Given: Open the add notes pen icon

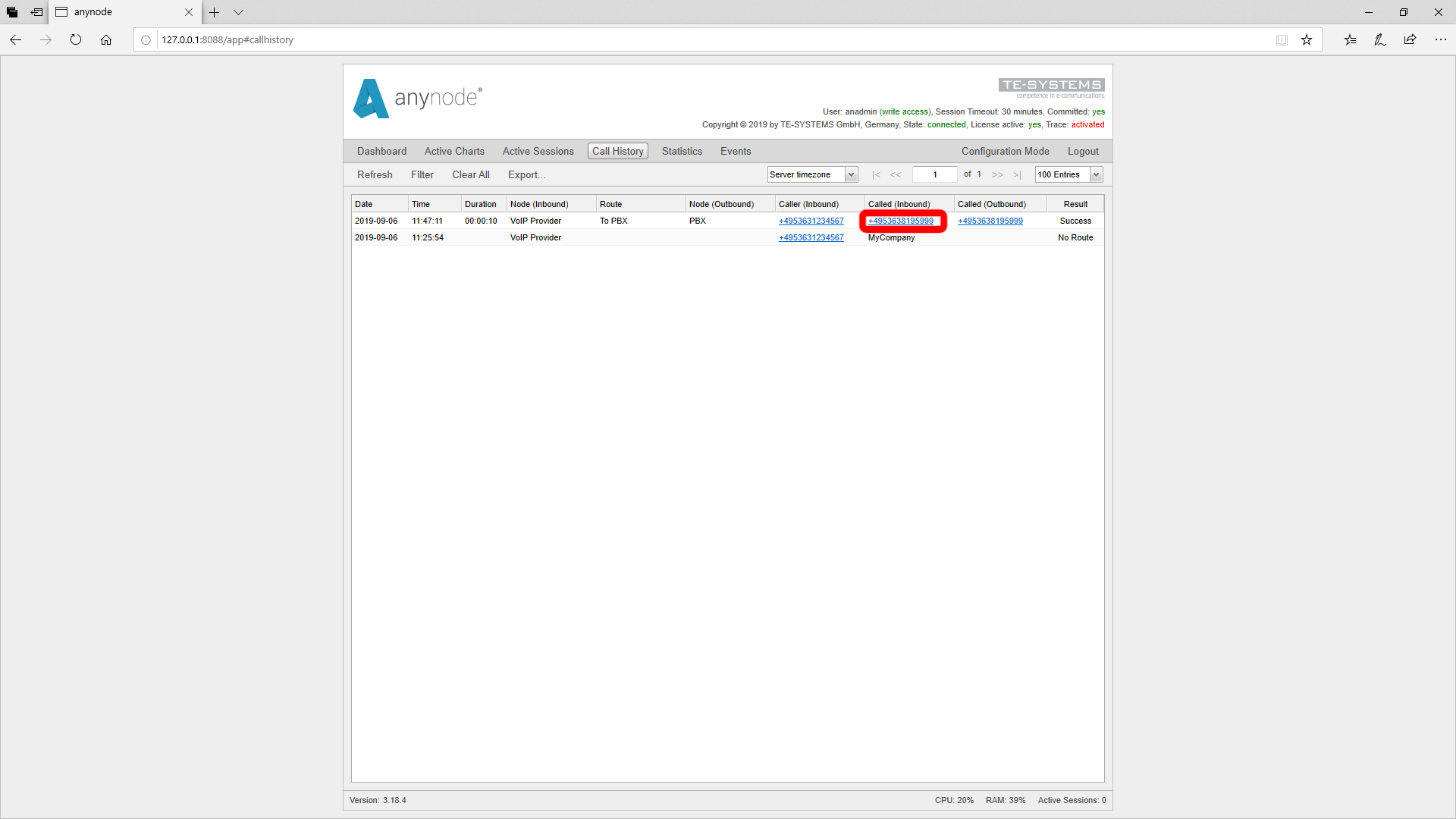Looking at the screenshot, I should click(x=1380, y=39).
